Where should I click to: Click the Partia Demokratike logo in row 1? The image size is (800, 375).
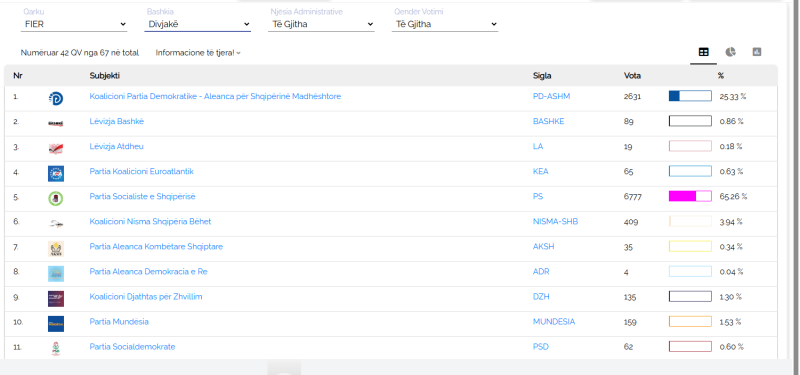point(56,98)
